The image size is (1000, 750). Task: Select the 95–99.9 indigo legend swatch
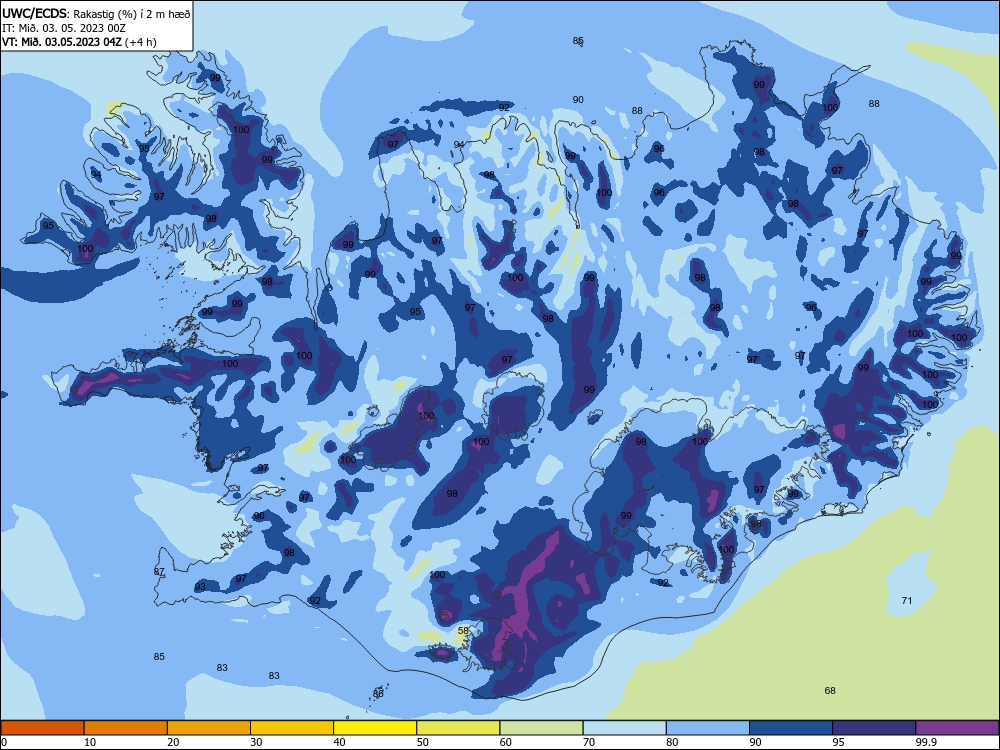coord(874,728)
